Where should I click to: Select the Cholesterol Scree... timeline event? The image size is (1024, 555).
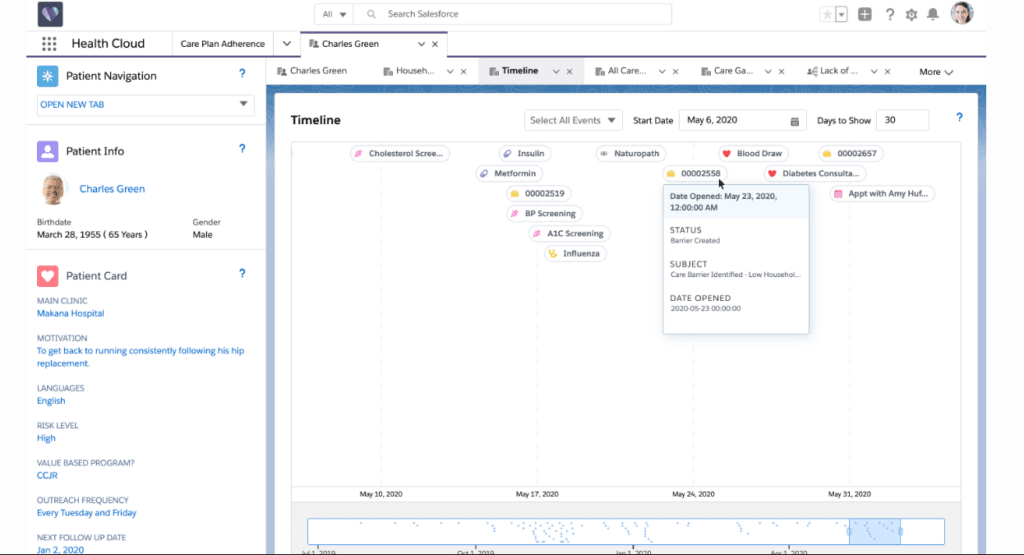point(400,153)
